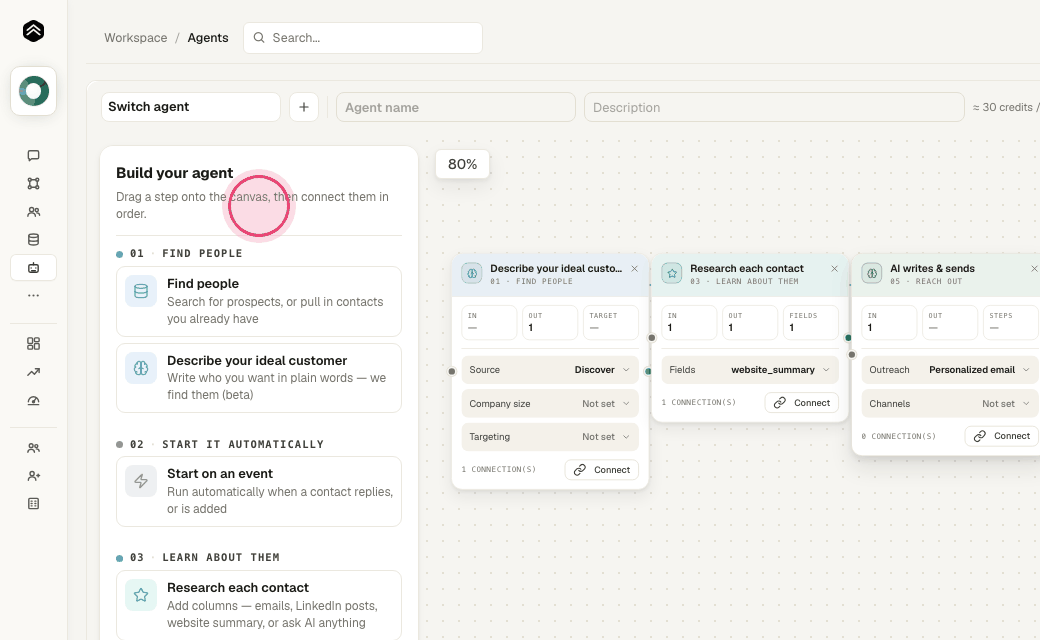Click the star icon on Research each contact step
The width and height of the screenshot is (1040, 640).
[x=141, y=595]
